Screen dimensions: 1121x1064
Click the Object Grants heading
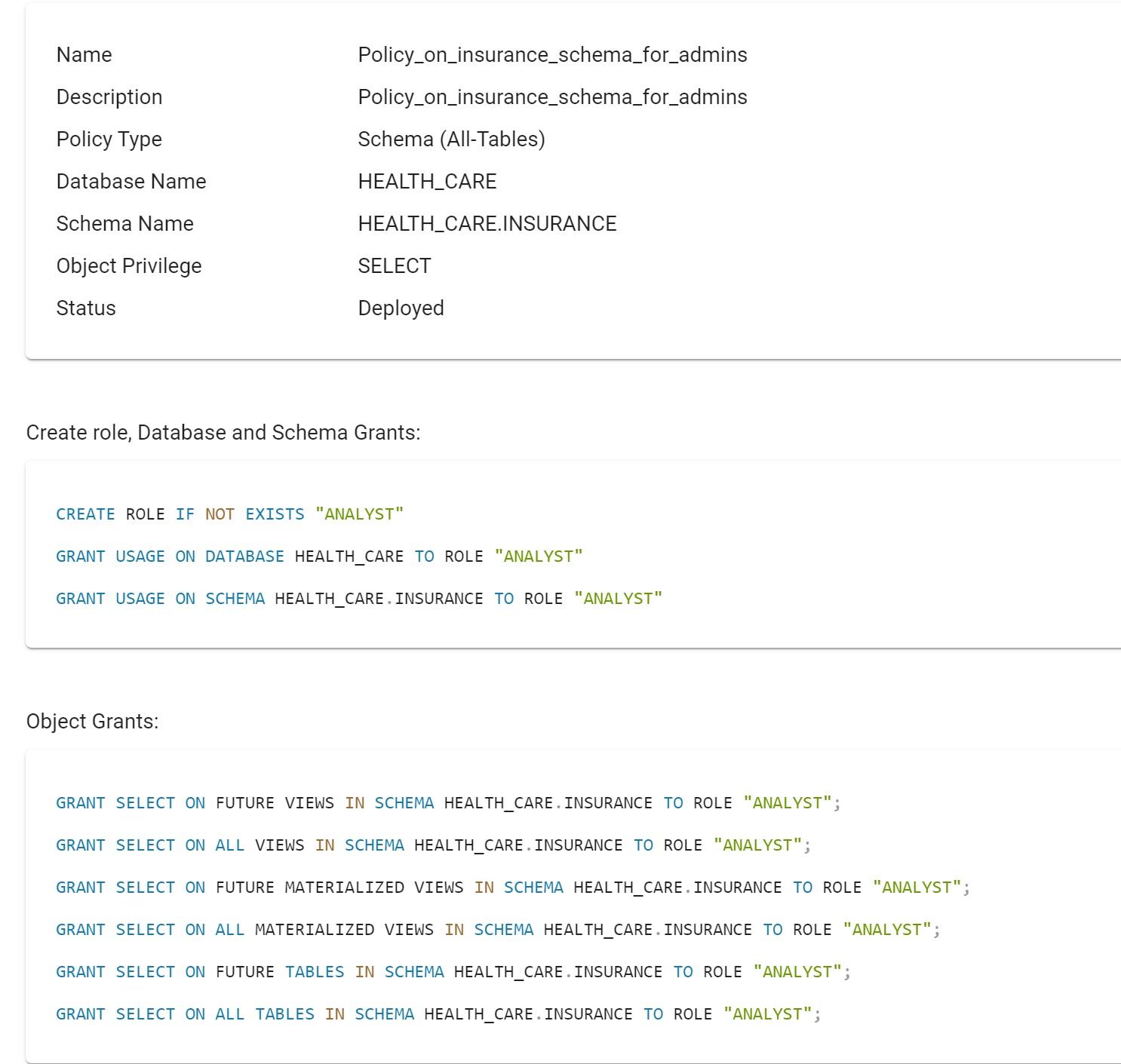point(93,722)
